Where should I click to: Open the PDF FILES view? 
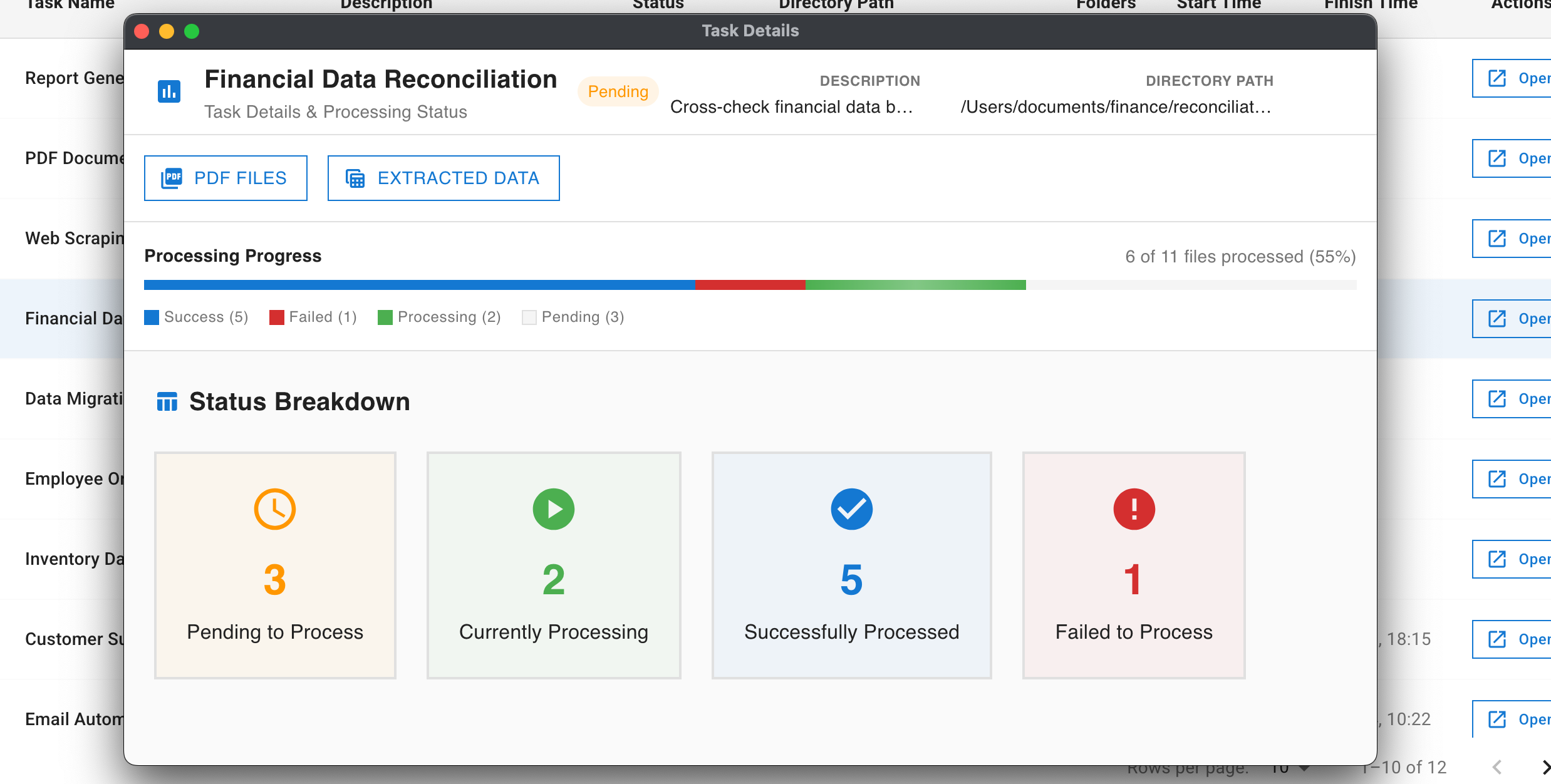pos(226,178)
